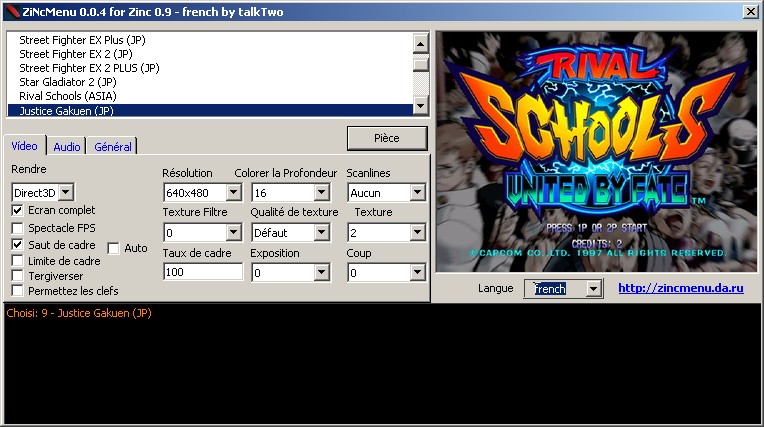Toggle the Tergiverser checkbox
The image size is (764, 427).
[18, 275]
